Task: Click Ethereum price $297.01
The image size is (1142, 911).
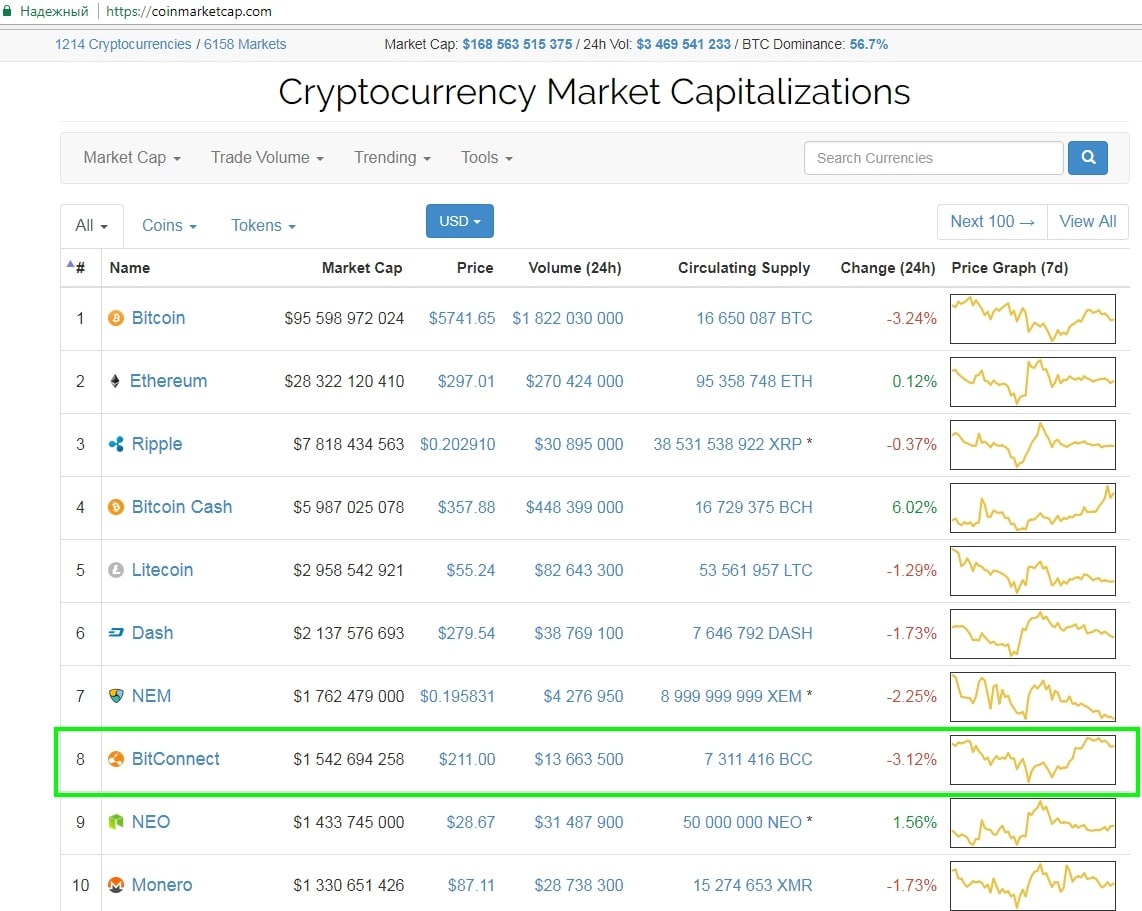Action: 466,381
